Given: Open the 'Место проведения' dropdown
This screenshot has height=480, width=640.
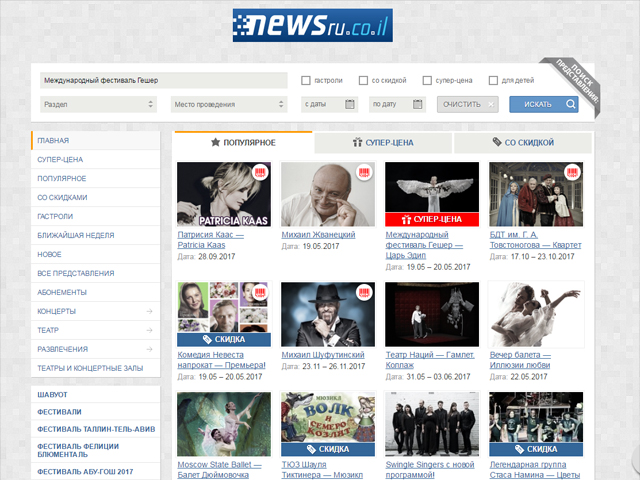Looking at the screenshot, I should point(229,104).
